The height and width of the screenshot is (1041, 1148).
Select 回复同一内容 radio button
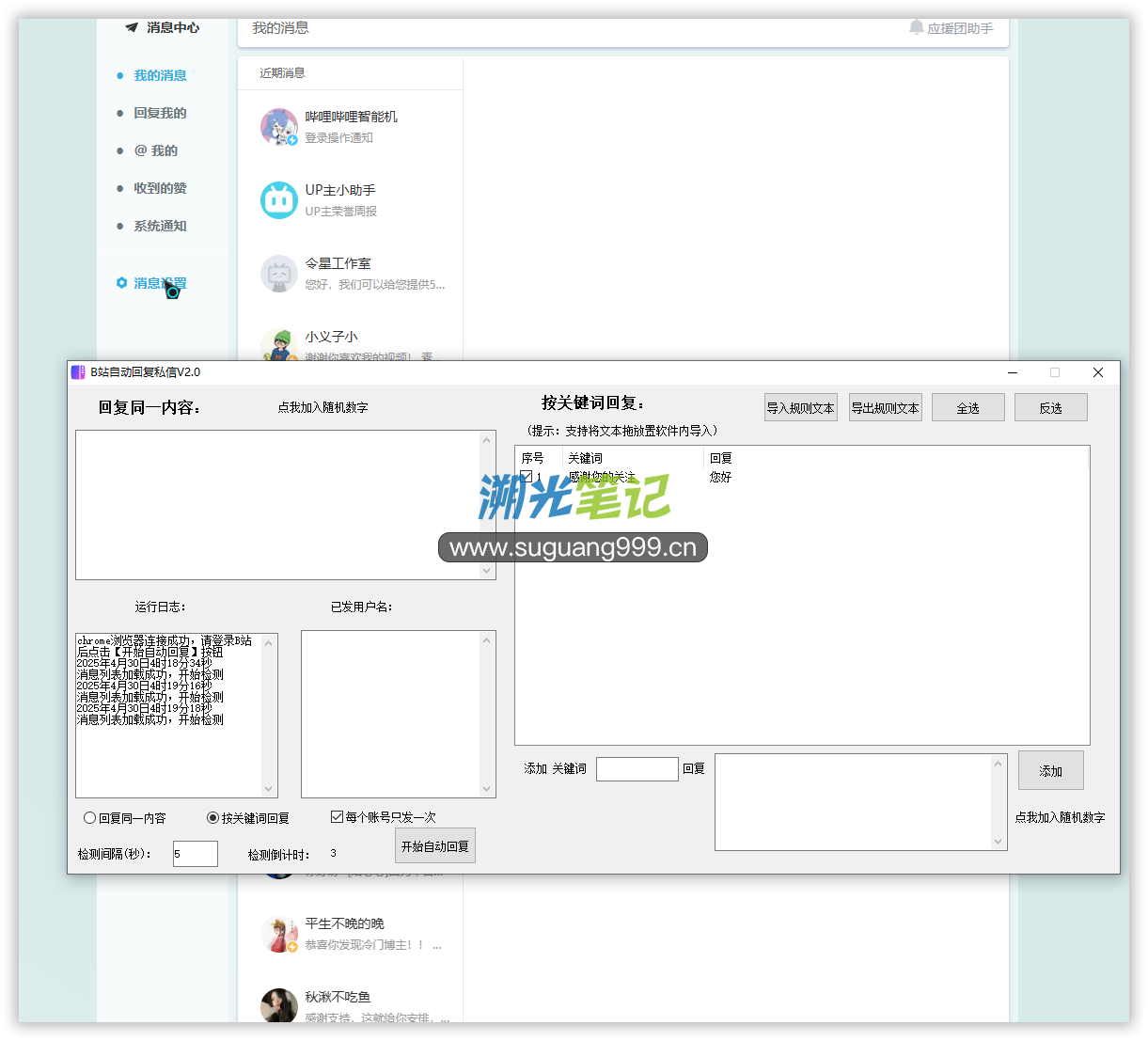click(90, 818)
